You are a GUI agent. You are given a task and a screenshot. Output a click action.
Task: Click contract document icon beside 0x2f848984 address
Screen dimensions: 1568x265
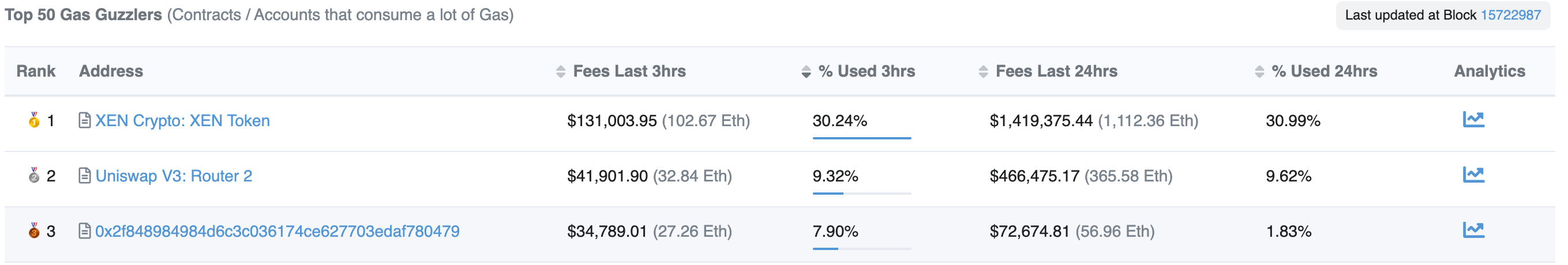point(85,231)
